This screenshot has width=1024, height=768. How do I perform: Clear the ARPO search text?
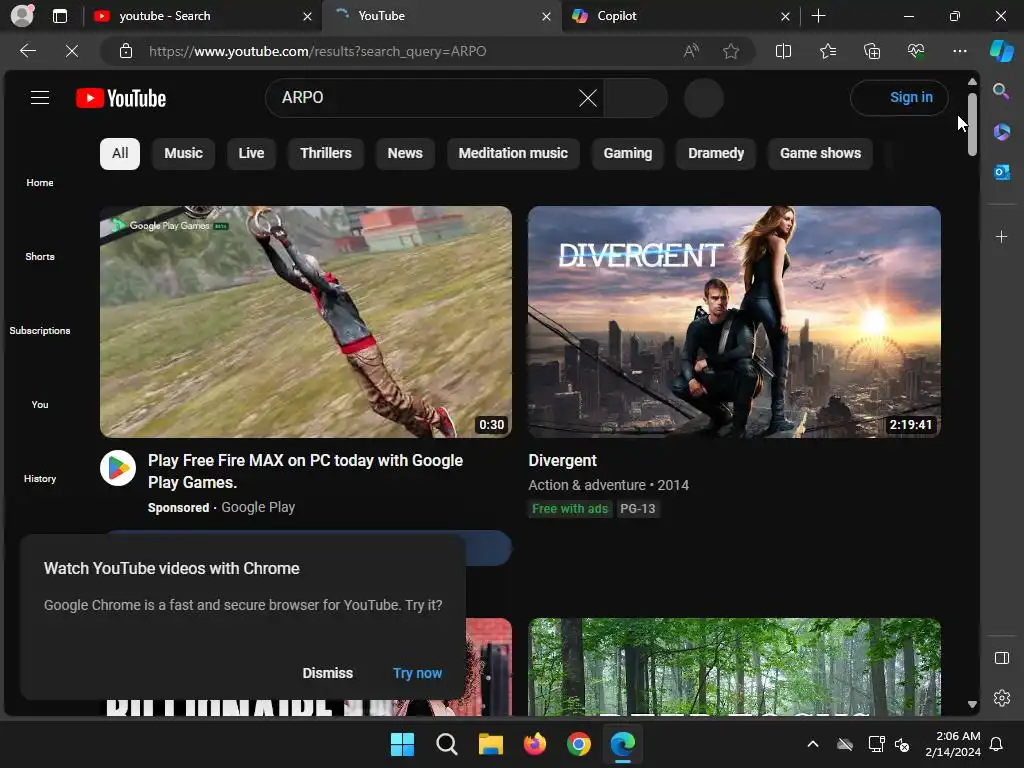tap(587, 98)
